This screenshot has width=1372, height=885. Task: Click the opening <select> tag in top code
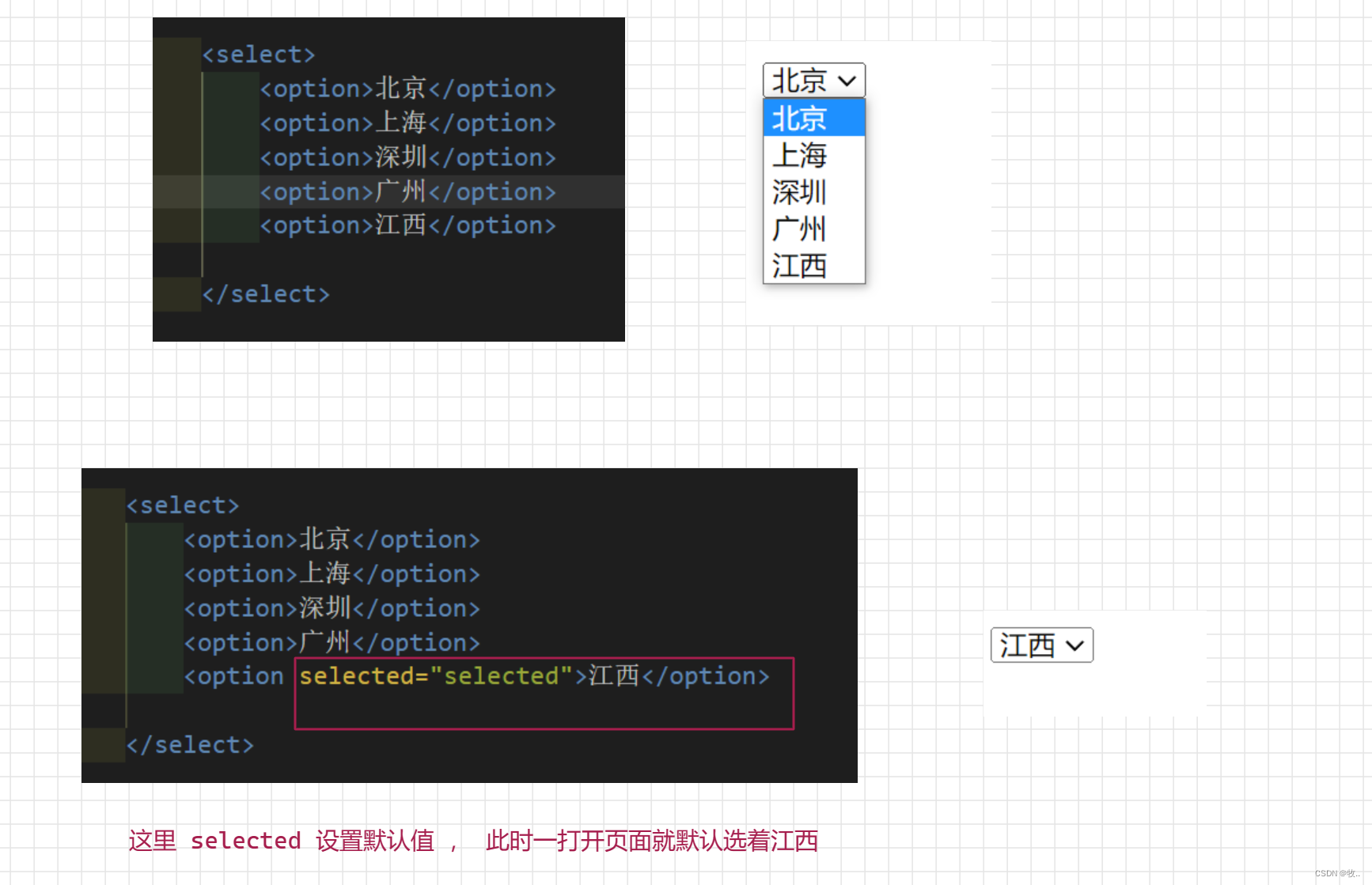click(258, 55)
